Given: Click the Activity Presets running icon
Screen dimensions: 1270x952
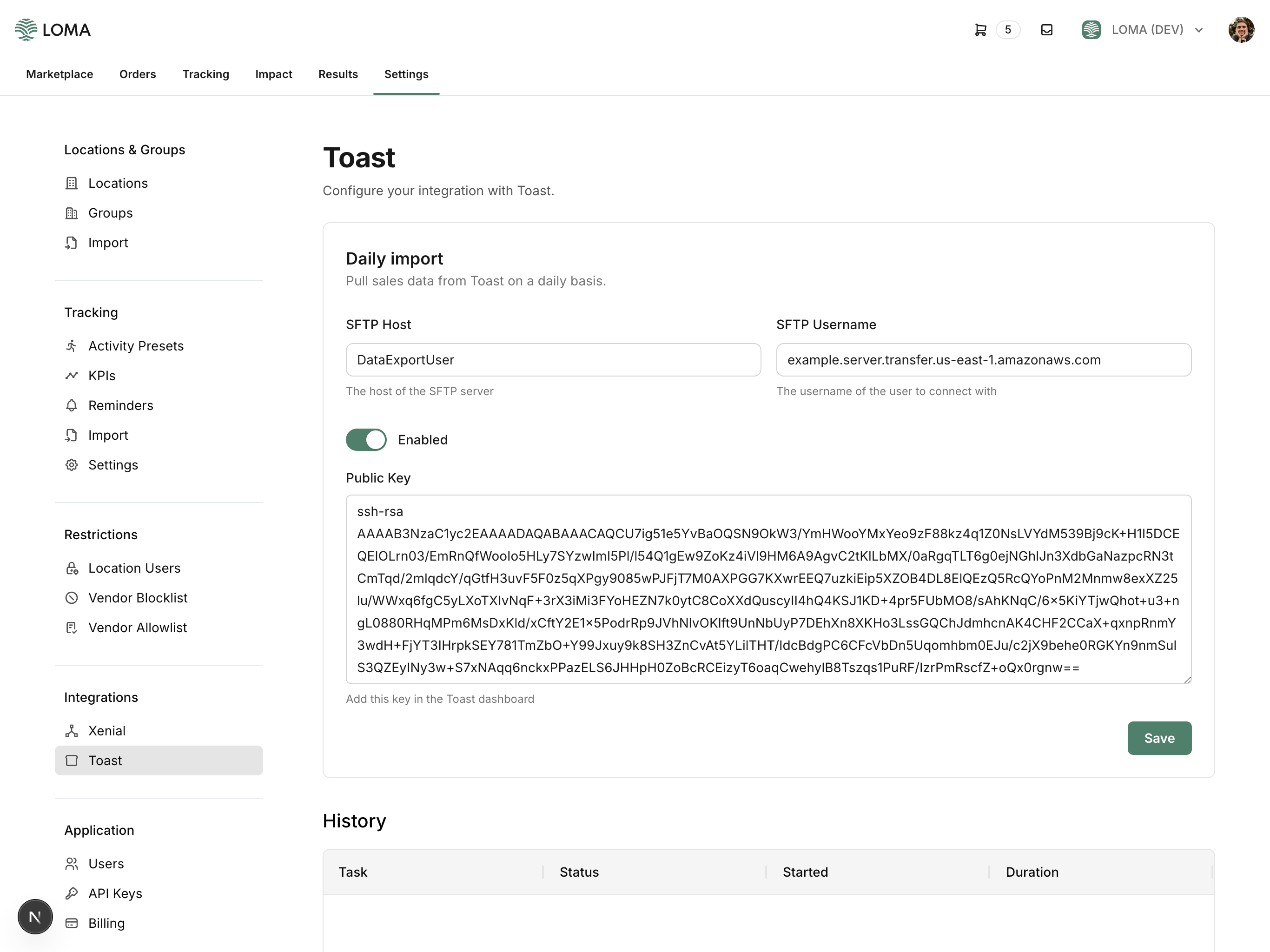Looking at the screenshot, I should pyautogui.click(x=71, y=346).
